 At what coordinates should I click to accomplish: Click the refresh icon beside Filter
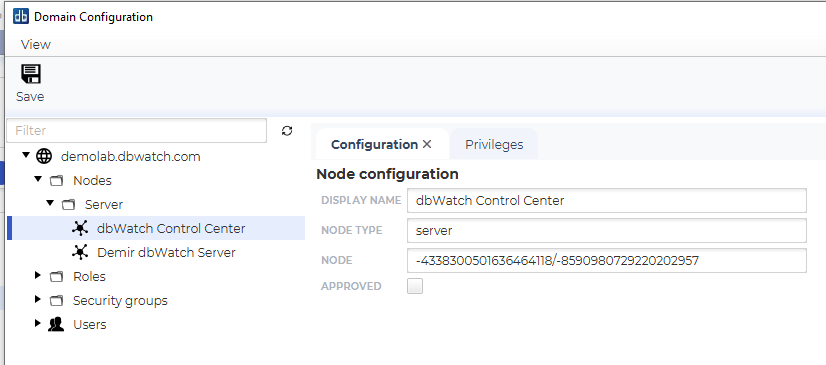[x=287, y=131]
